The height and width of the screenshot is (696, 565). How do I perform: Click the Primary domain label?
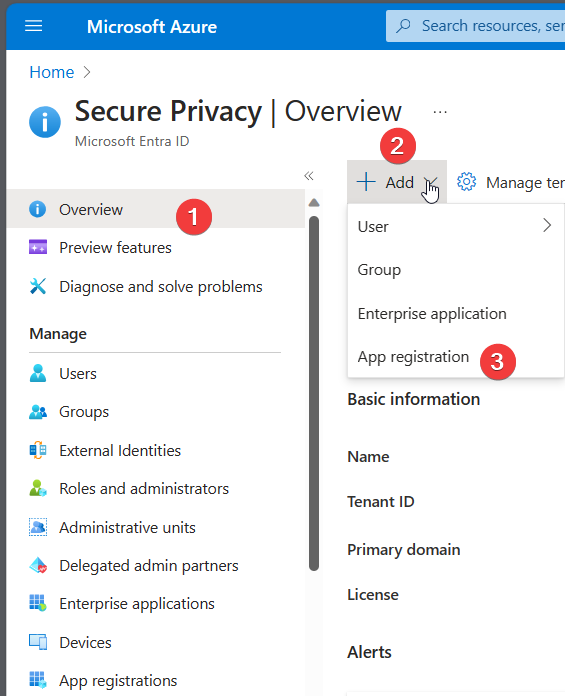[403, 550]
